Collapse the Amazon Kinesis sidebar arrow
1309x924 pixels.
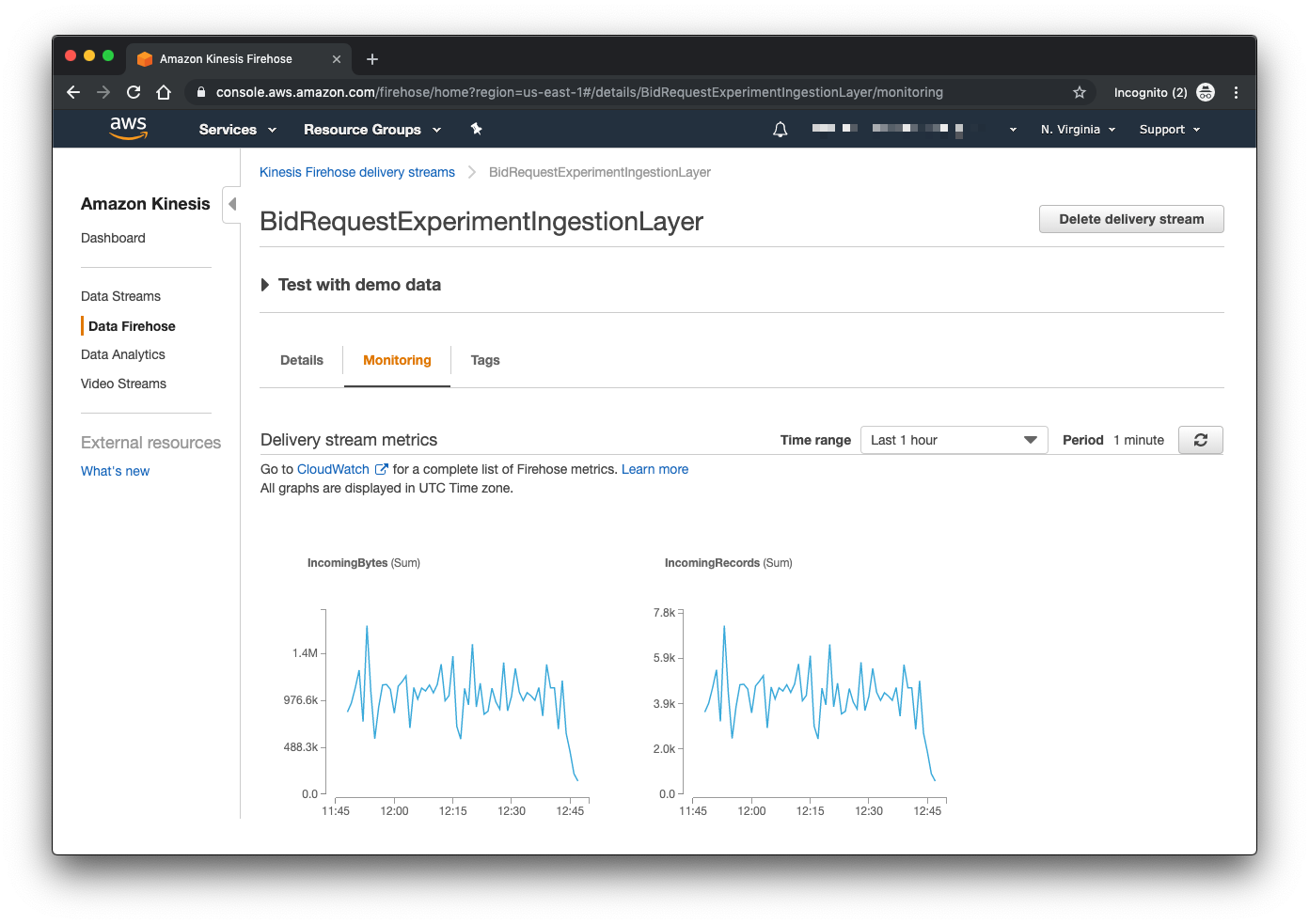pos(231,204)
